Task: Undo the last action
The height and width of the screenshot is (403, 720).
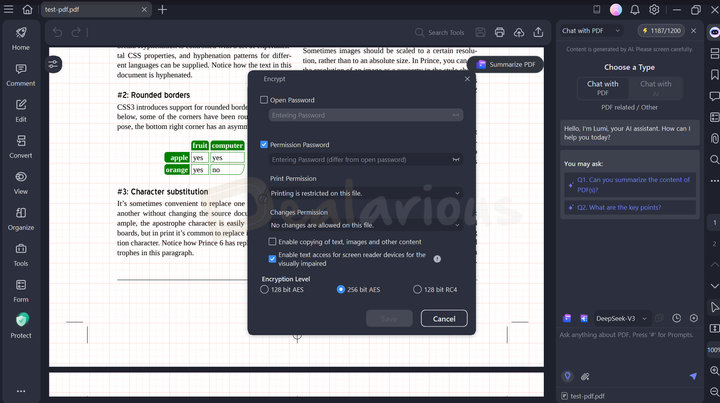Action: tap(57, 32)
